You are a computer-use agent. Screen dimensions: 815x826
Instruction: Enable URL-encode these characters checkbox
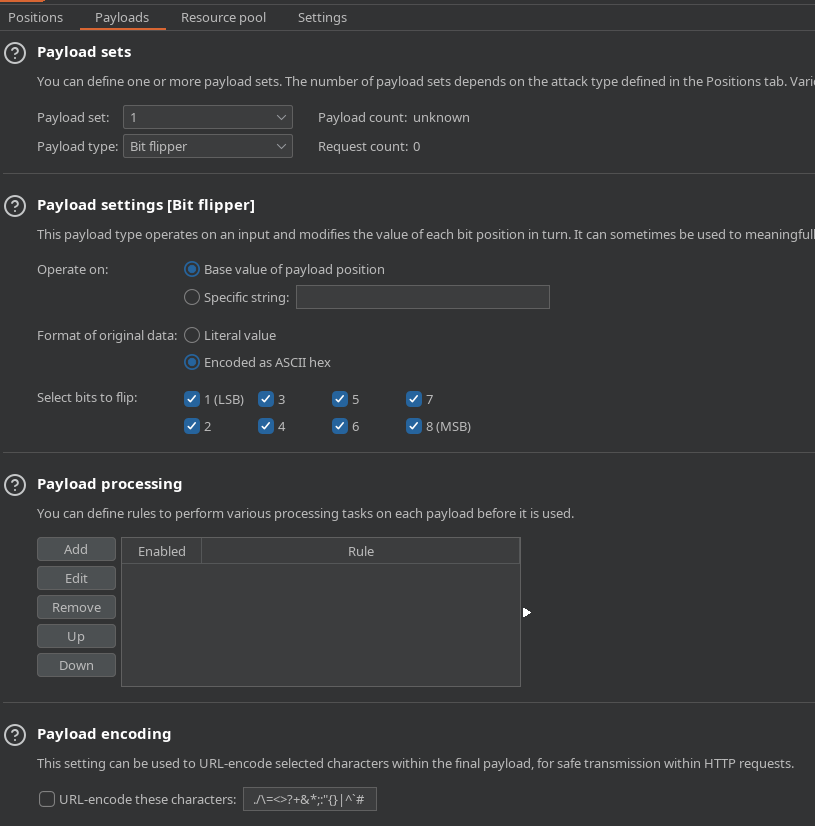point(47,800)
